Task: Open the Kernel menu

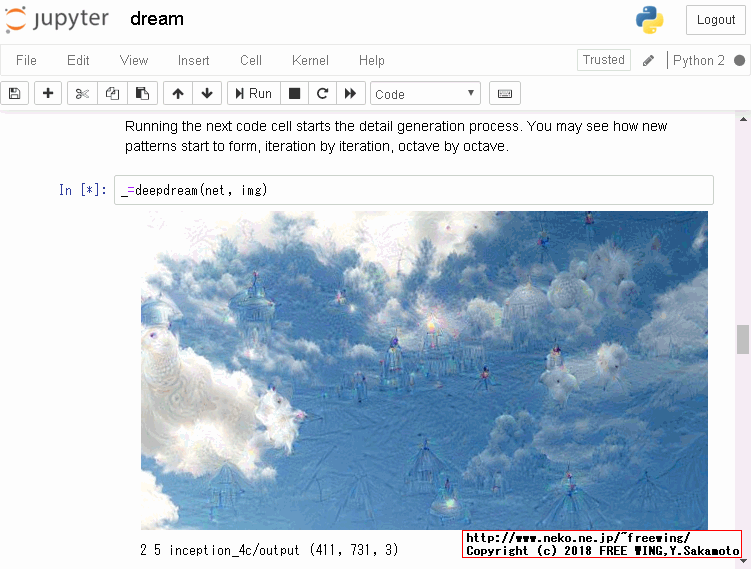Action: tap(310, 60)
